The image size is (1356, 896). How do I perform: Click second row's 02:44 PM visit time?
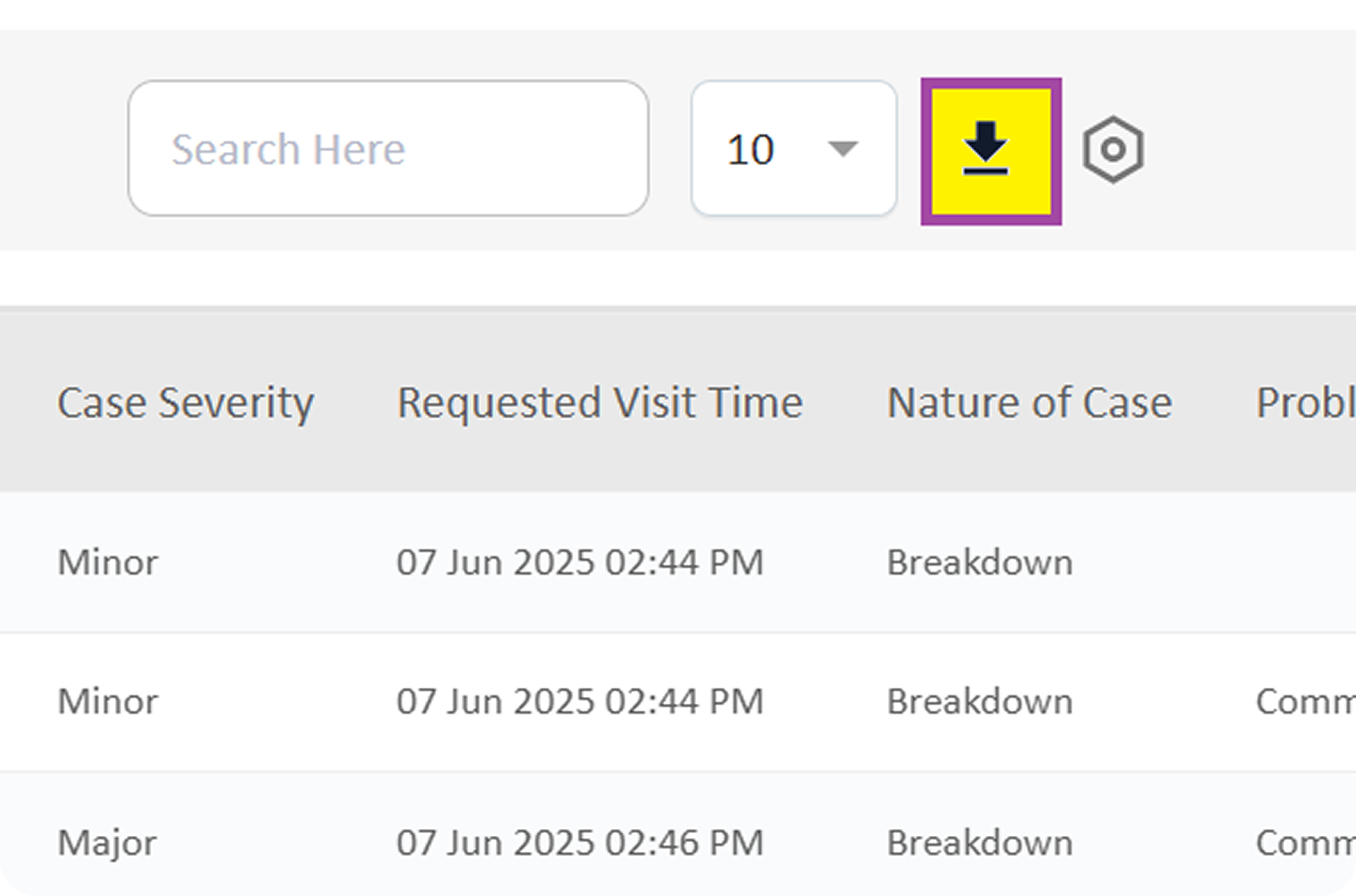pyautogui.click(x=579, y=702)
